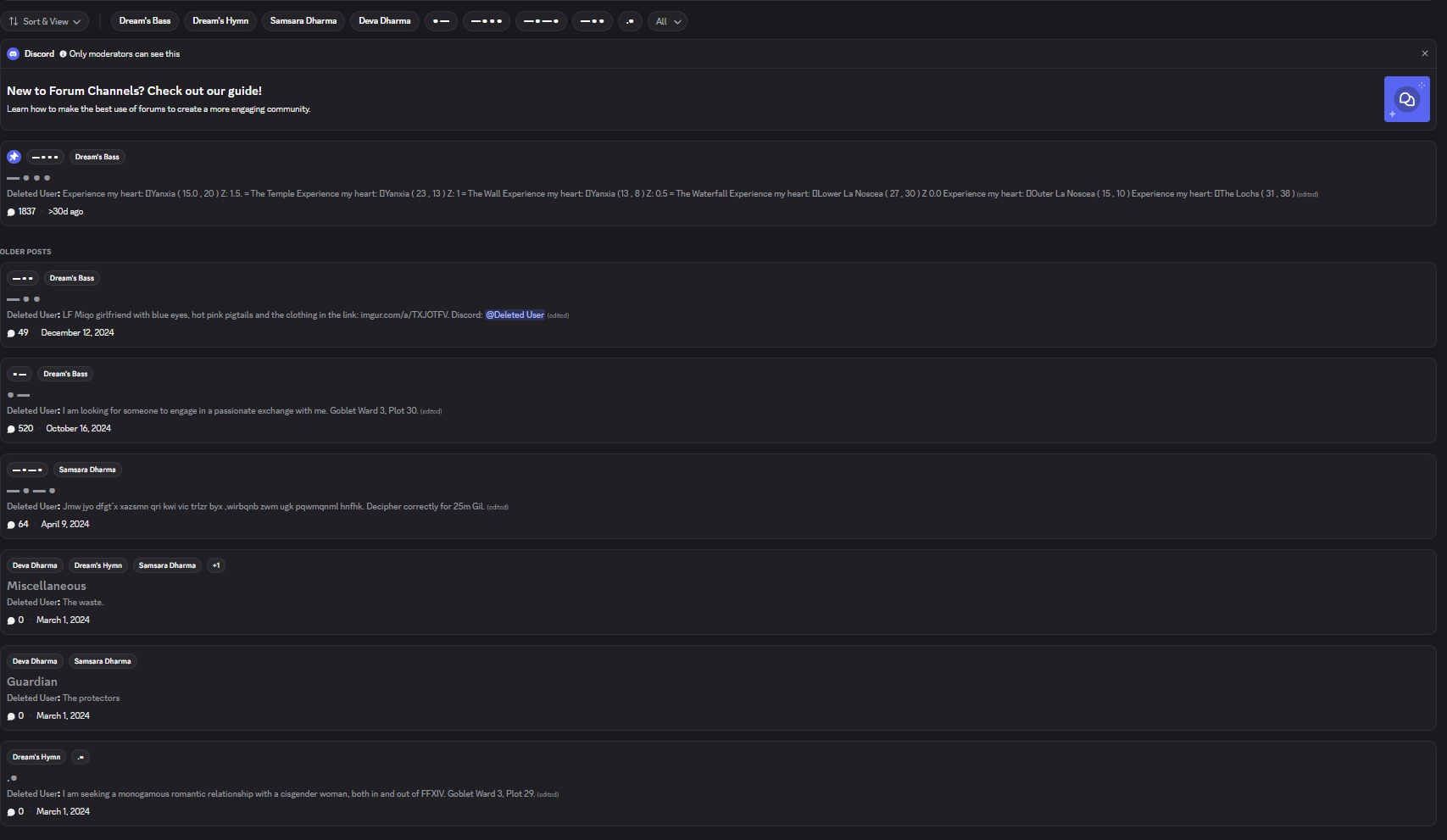This screenshot has width=1447, height=840.
Task: Dismiss the forum guide banner
Action: tap(1425, 53)
